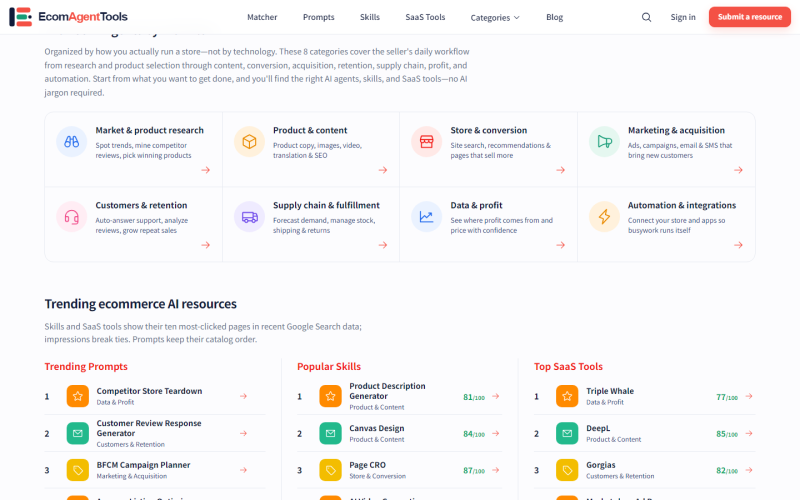Click arrow on Supply chain & fulfillment card
The image size is (800, 500).
click(x=383, y=245)
